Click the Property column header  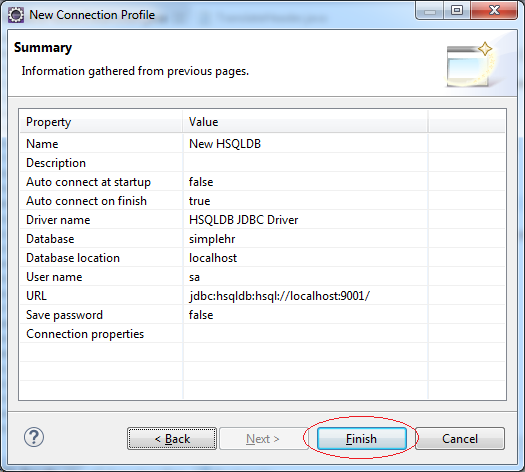[x=101, y=122]
